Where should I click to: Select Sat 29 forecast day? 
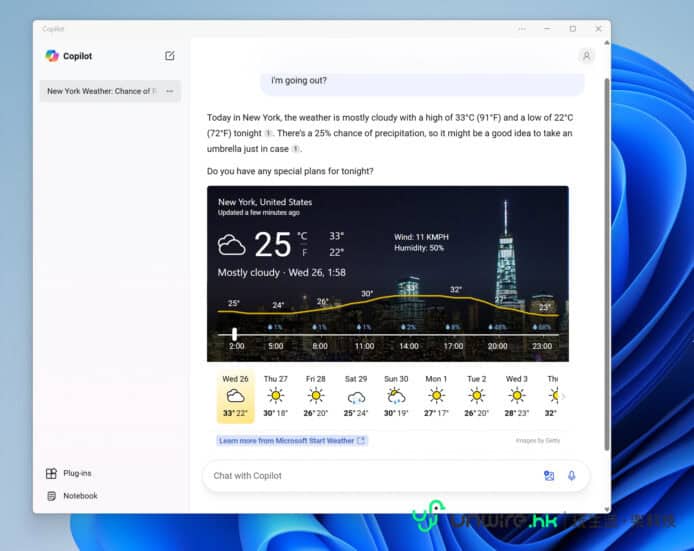(356, 397)
